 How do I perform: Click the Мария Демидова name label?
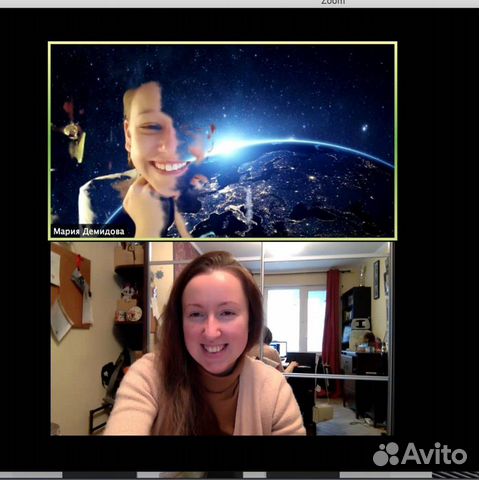click(89, 231)
